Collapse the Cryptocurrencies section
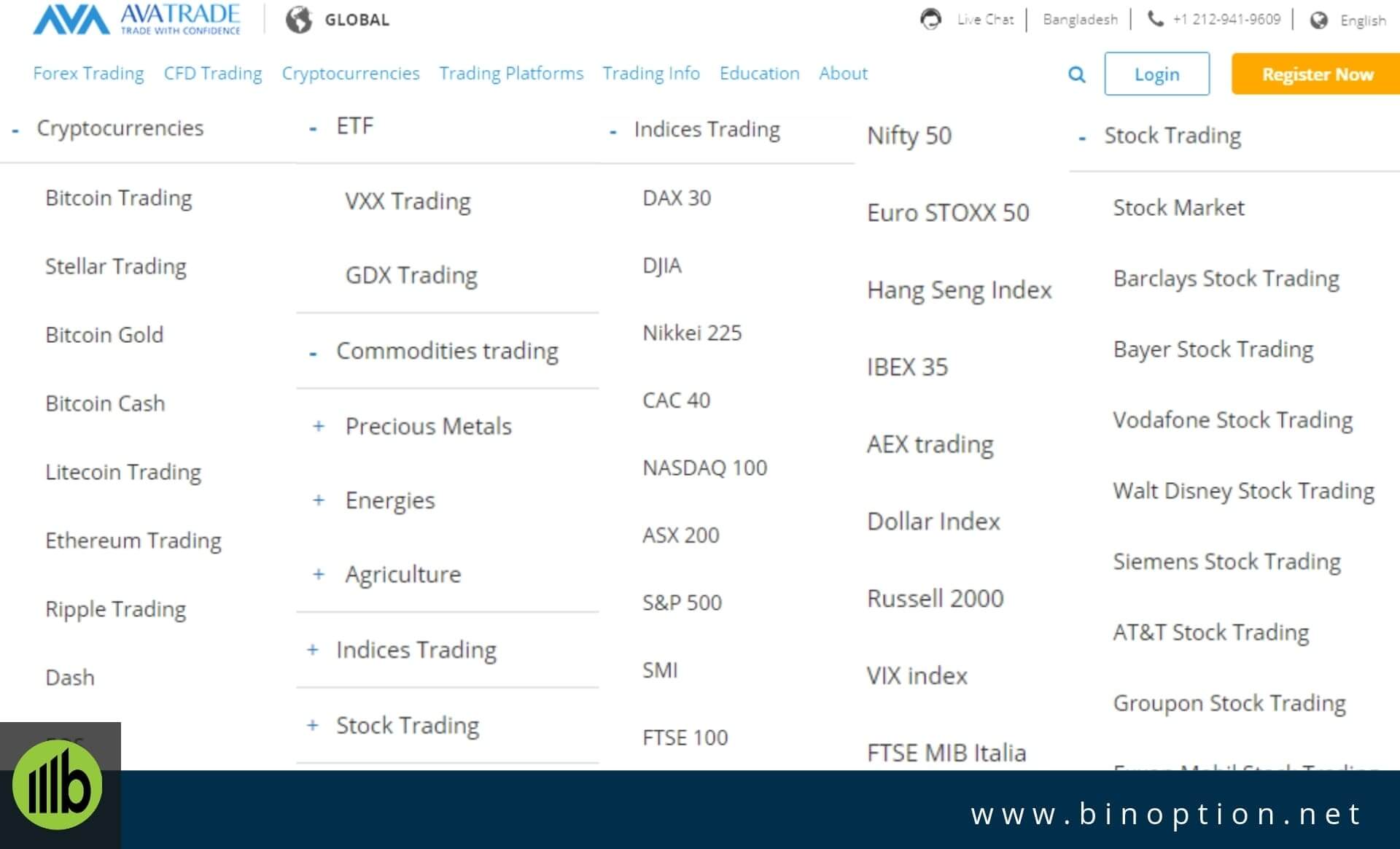This screenshot has height=849, width=1400. 15,131
